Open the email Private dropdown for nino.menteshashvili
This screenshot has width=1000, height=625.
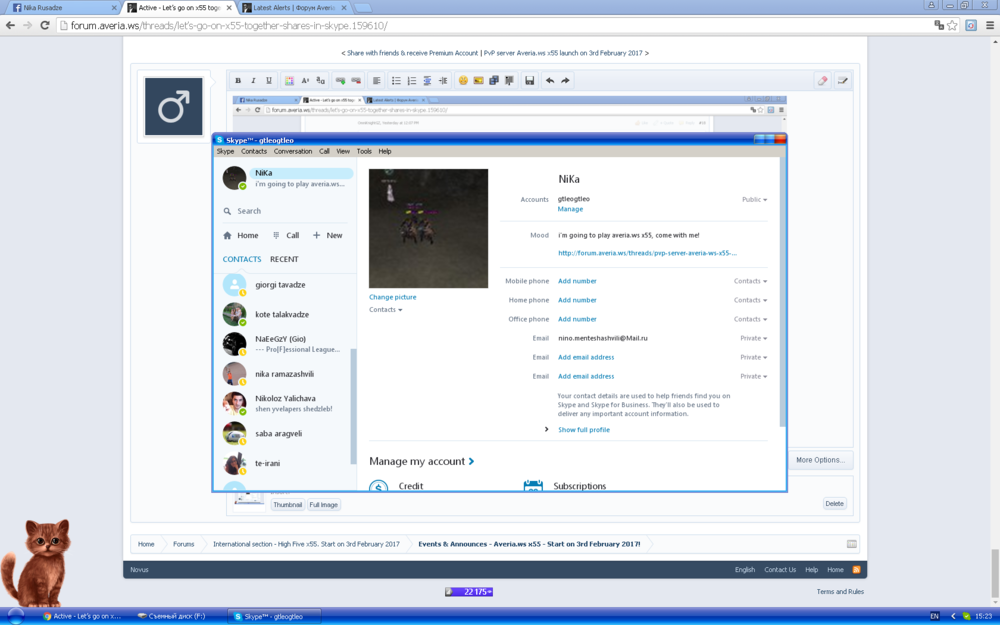pyautogui.click(x=753, y=338)
